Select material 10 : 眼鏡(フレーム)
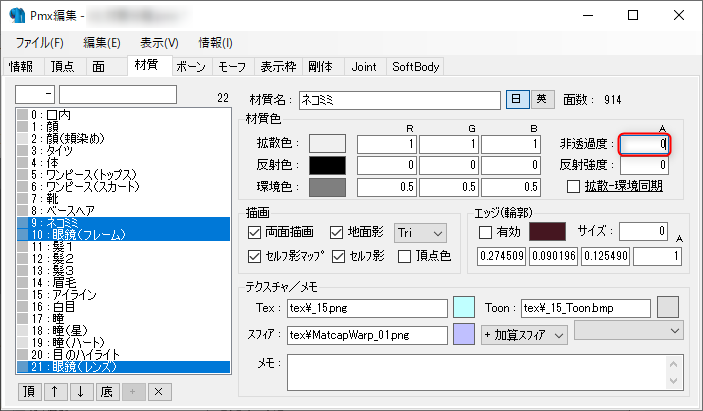 coord(123,235)
